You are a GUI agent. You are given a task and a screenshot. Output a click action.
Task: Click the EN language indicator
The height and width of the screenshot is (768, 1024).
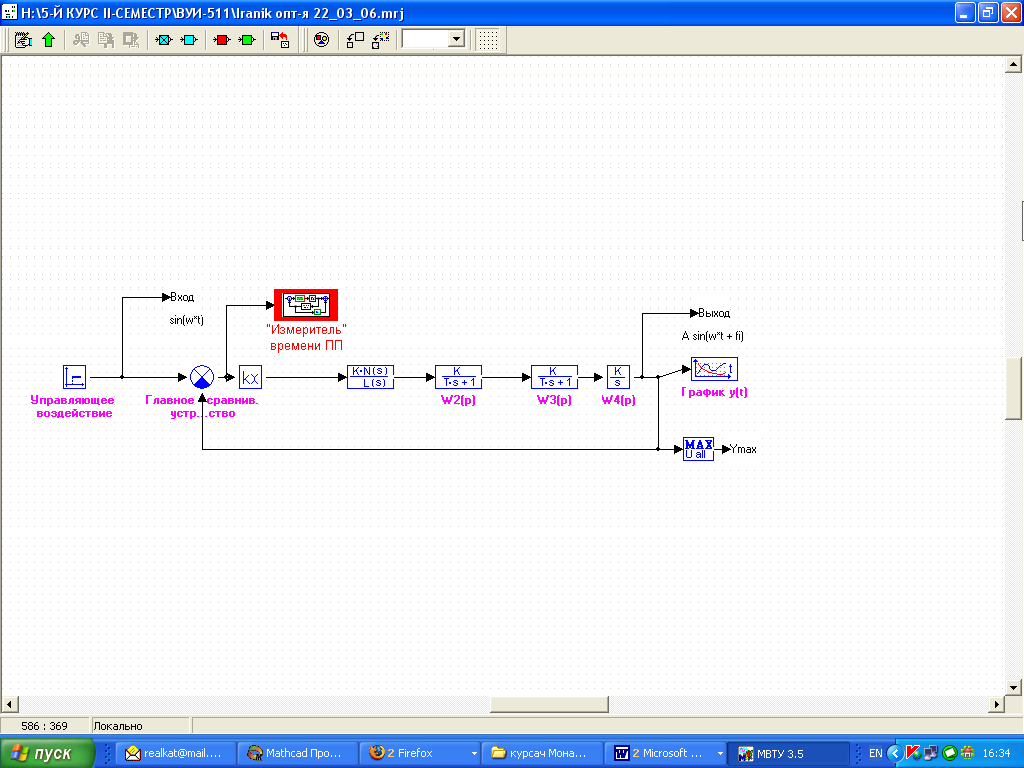click(875, 754)
